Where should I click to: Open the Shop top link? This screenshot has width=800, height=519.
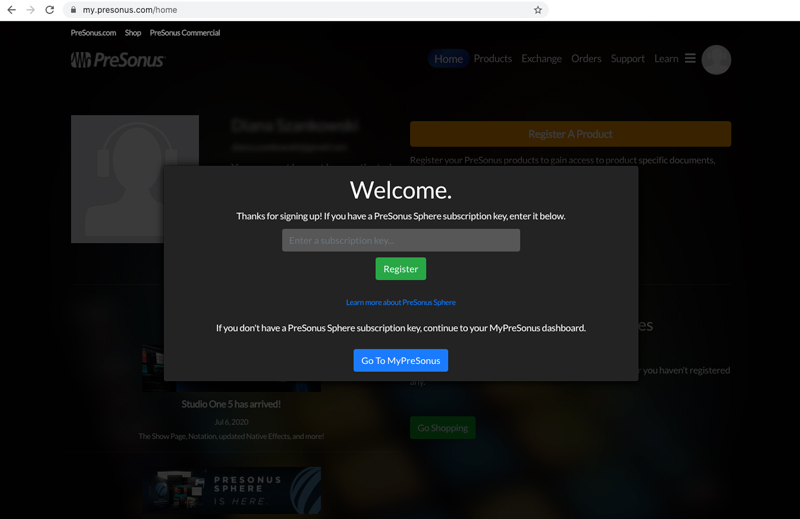(x=133, y=33)
